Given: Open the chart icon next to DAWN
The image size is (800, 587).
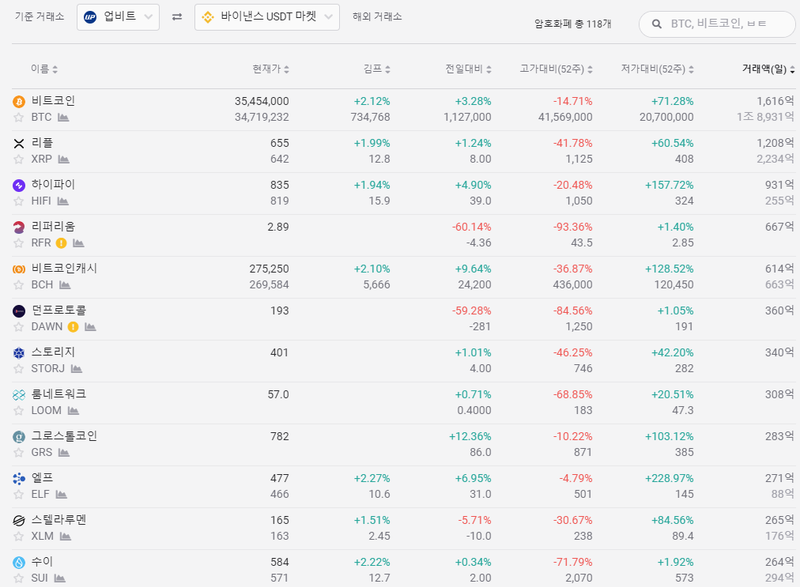Looking at the screenshot, I should pyautogui.click(x=90, y=327).
